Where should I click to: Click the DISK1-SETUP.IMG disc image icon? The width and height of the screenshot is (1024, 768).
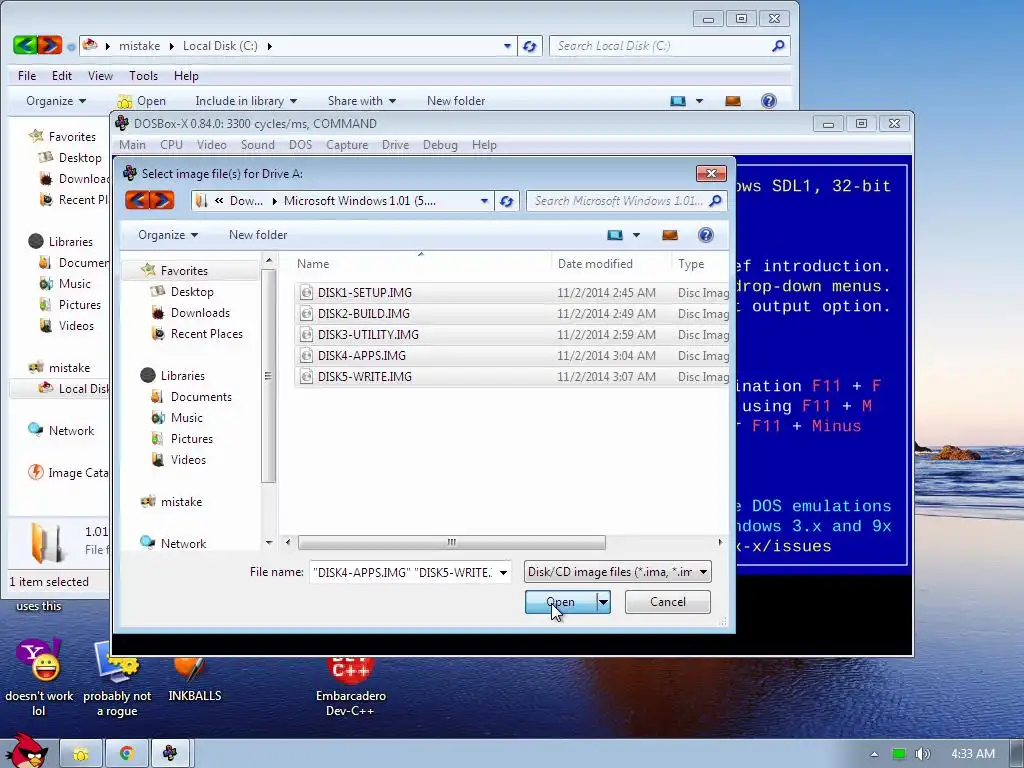(x=306, y=293)
